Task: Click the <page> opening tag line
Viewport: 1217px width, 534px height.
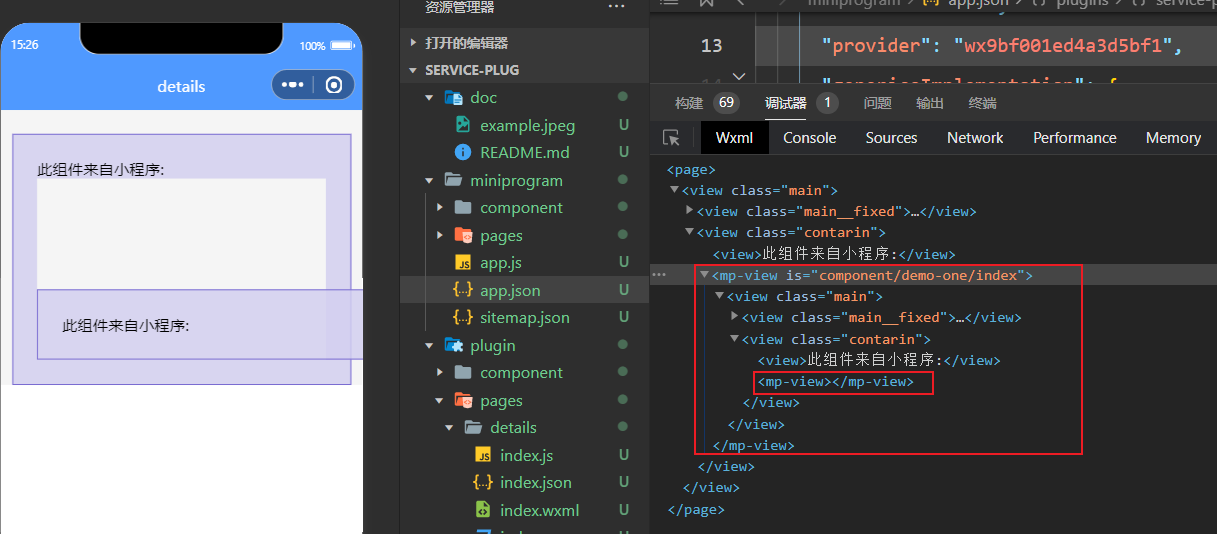Action: point(691,169)
